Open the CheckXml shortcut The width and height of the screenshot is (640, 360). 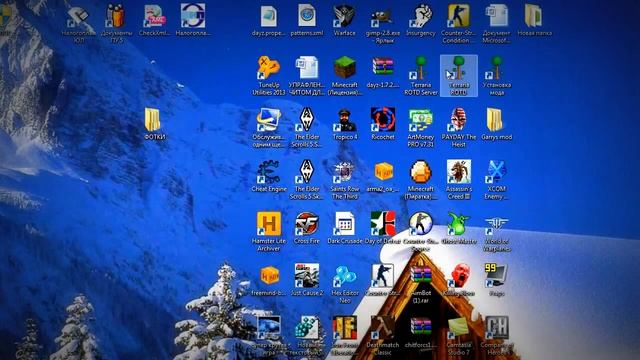pos(155,20)
